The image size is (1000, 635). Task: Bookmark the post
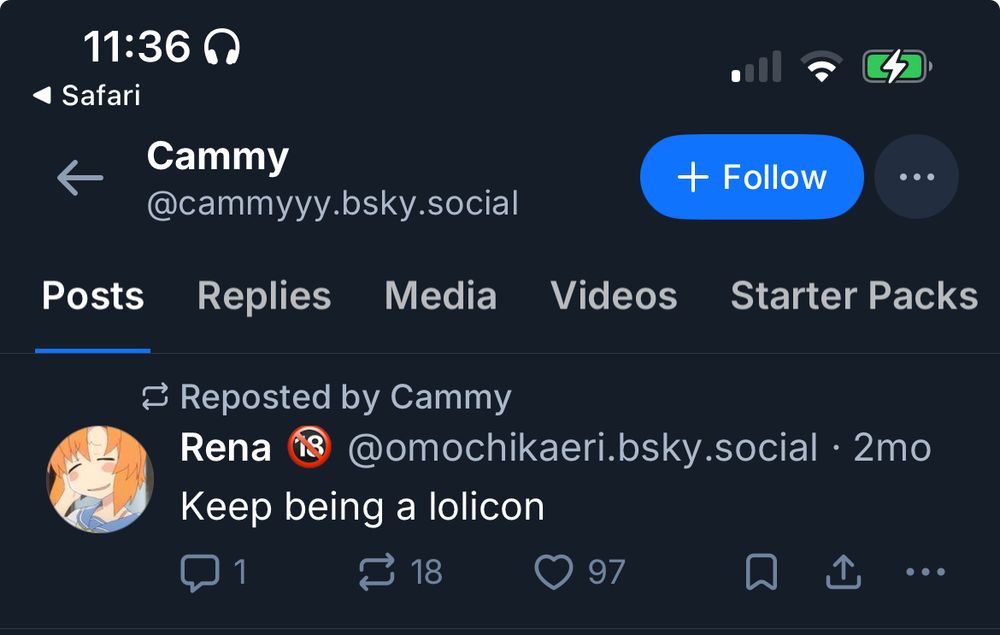[762, 572]
